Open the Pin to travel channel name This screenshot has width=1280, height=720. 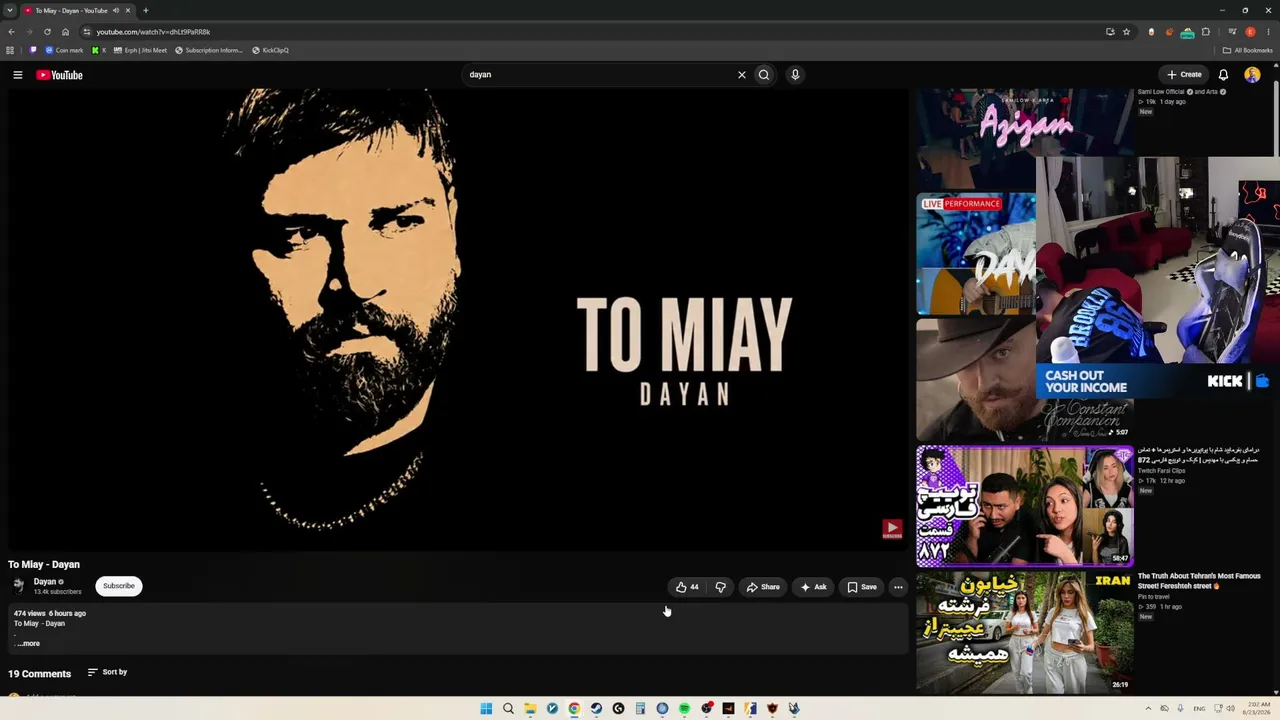[x=1154, y=597]
